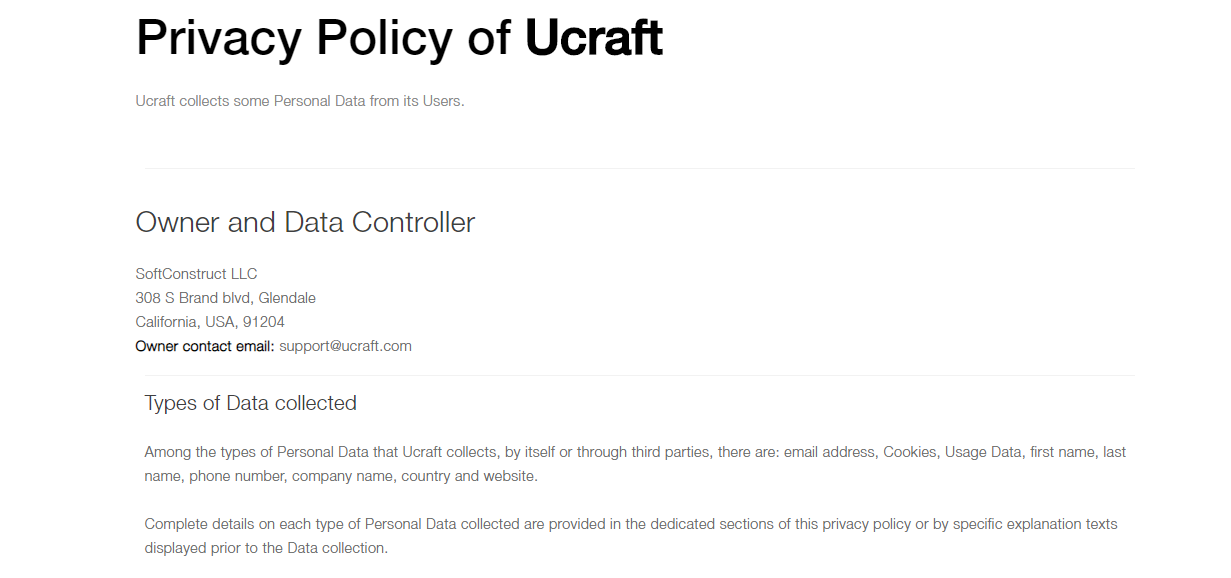
Task: Click the Owner and Data Controller heading
Action: (x=305, y=222)
